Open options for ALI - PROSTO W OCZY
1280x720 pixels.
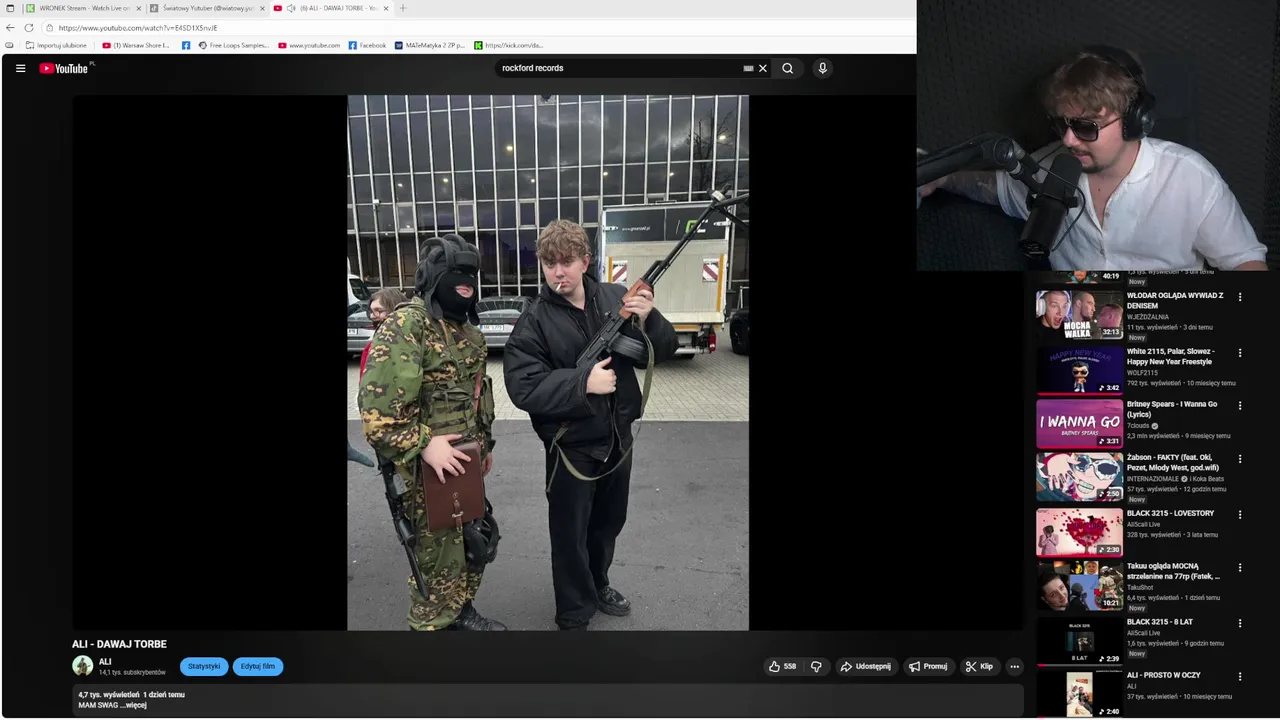[x=1240, y=676]
